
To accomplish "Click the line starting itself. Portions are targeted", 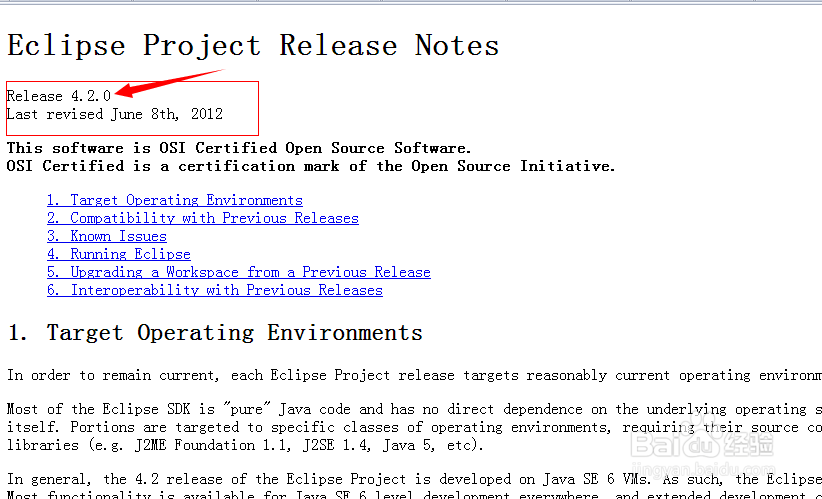I will tap(414, 427).
